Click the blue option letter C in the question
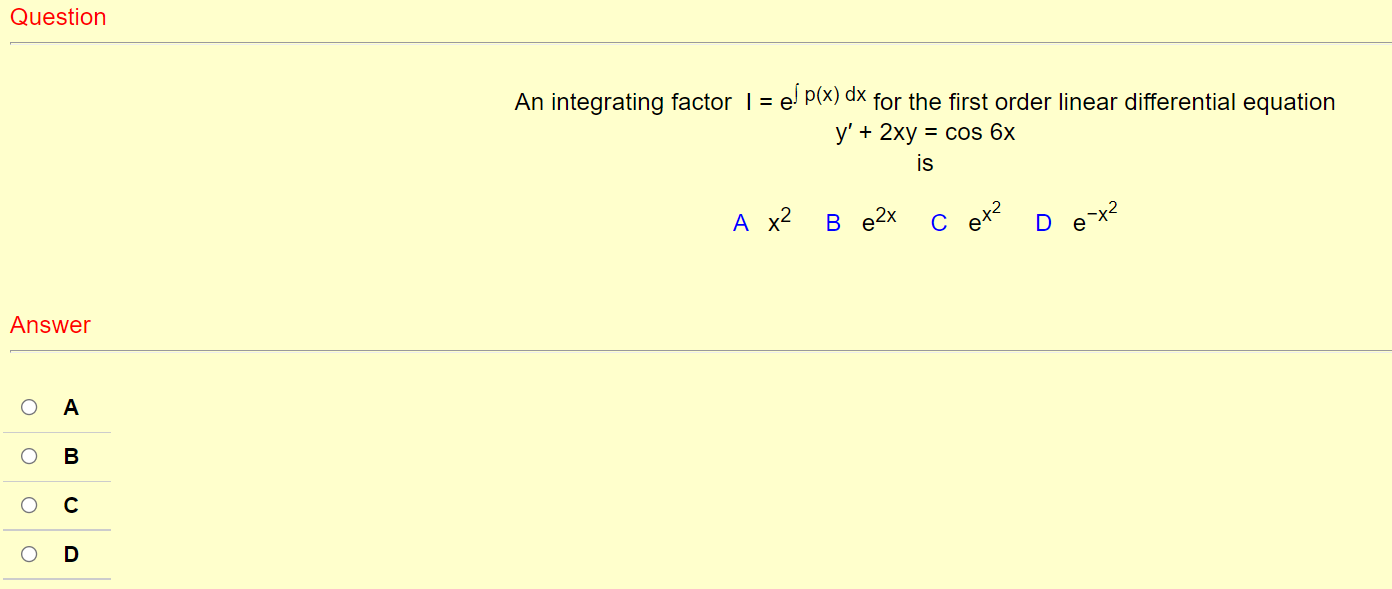Viewport: 1392px width, 589px height. [938, 222]
